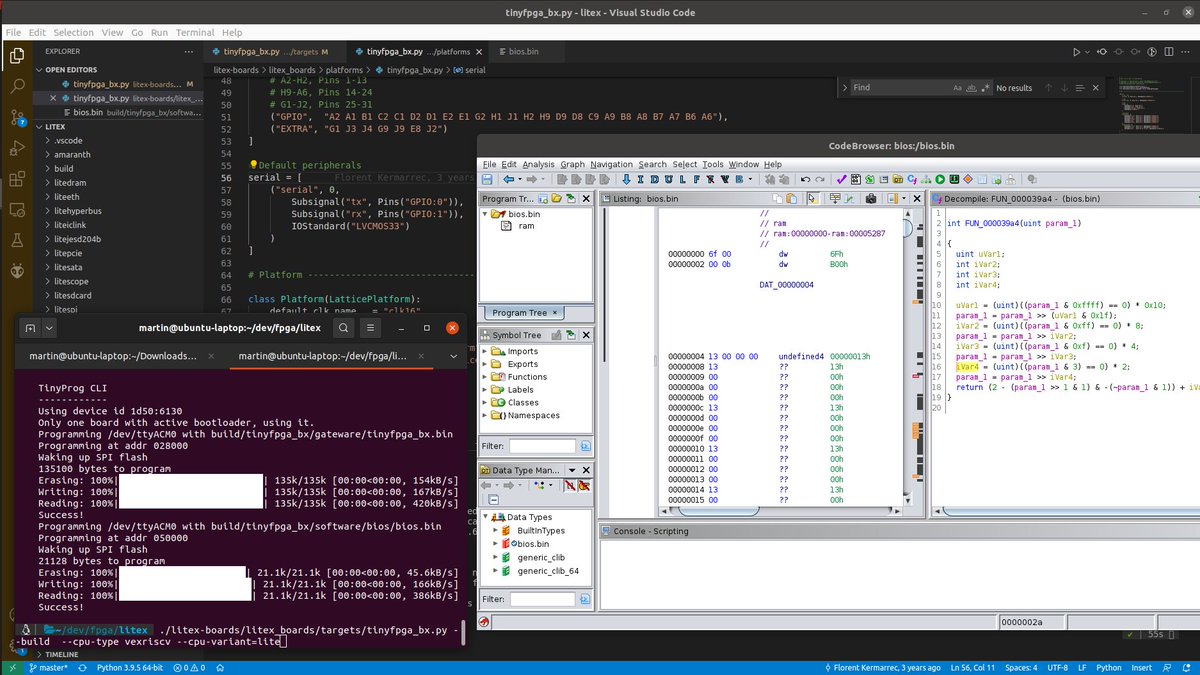The width and height of the screenshot is (1200, 675).
Task: Open the Data Type Manager dropdown menu arrow
Action: [572, 470]
